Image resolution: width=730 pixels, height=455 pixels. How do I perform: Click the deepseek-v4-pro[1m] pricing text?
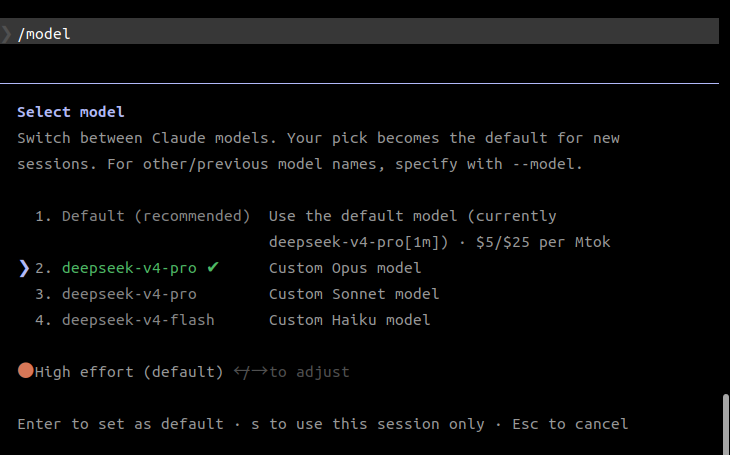(439, 242)
